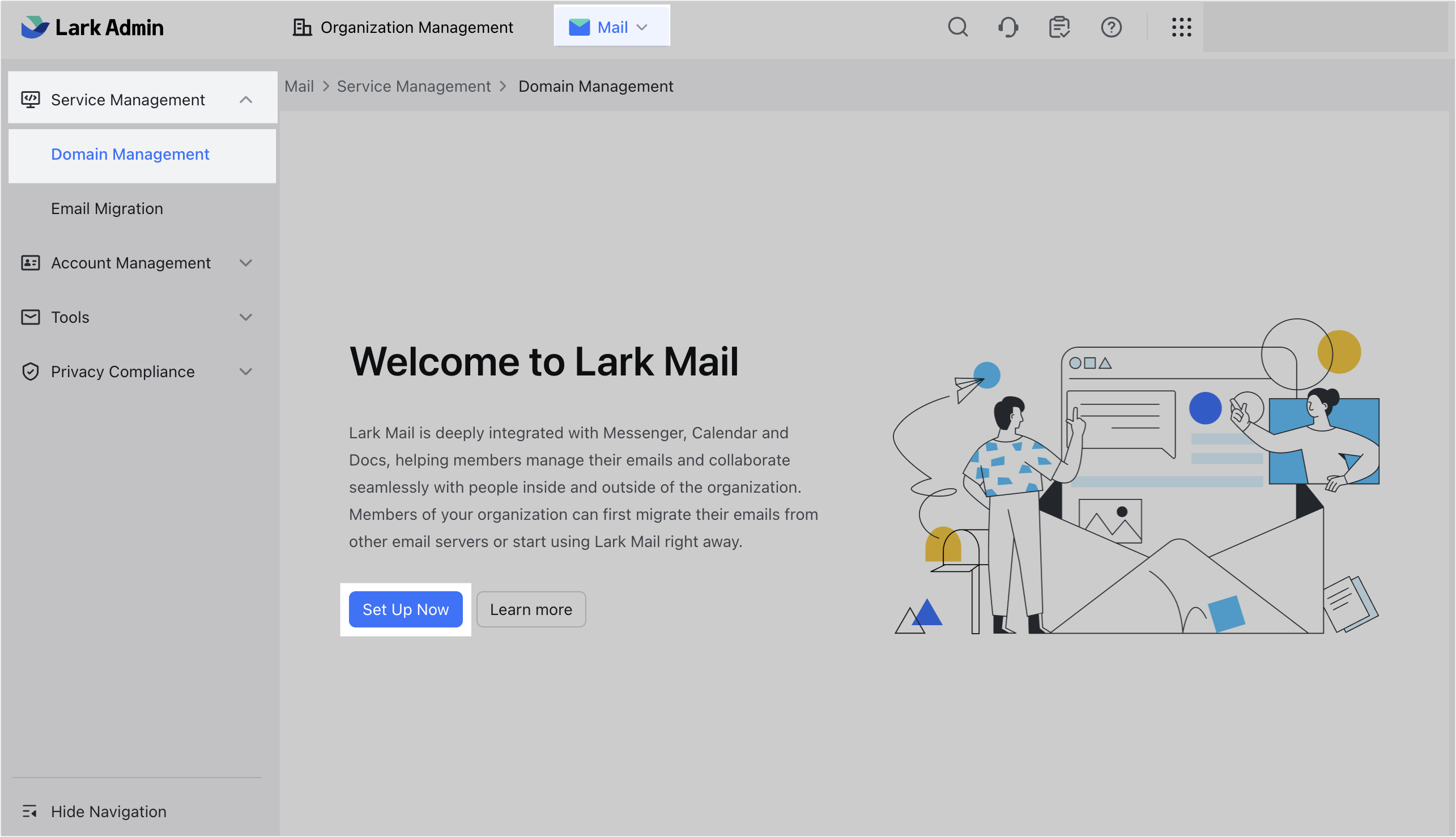This screenshot has width=1456, height=837.
Task: Click the blue Mail envelope icon
Action: (x=579, y=27)
